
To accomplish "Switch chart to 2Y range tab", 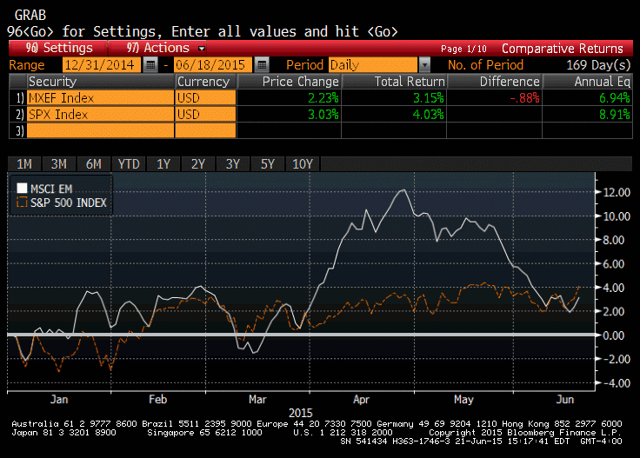I will click(x=198, y=164).
